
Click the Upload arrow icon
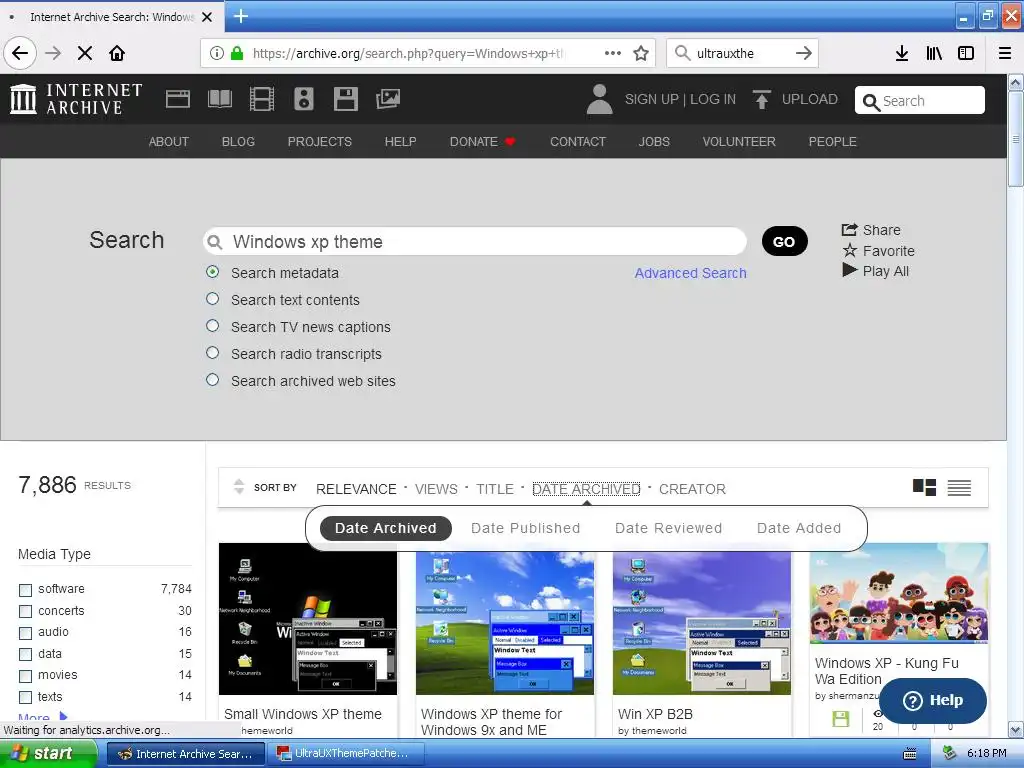point(761,99)
